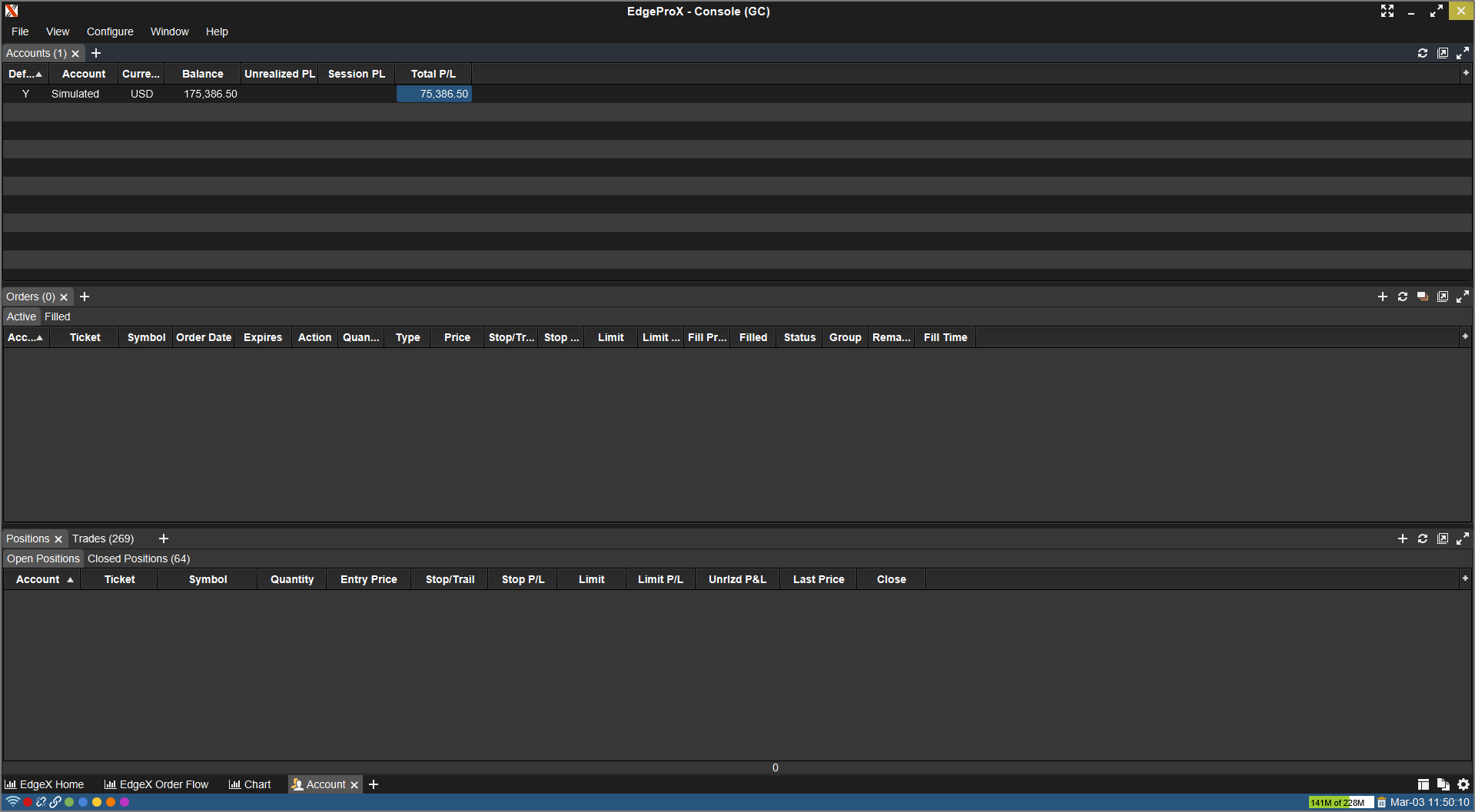
Task: Close the Accounts (1) tab
Action: (x=75, y=54)
